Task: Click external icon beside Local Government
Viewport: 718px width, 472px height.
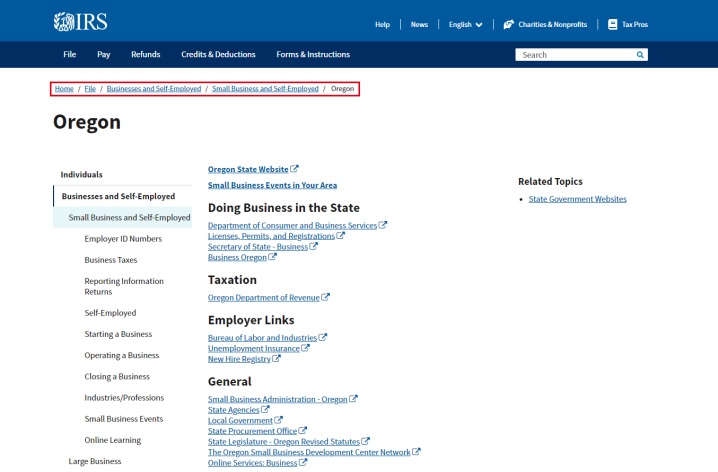Action: pos(278,419)
